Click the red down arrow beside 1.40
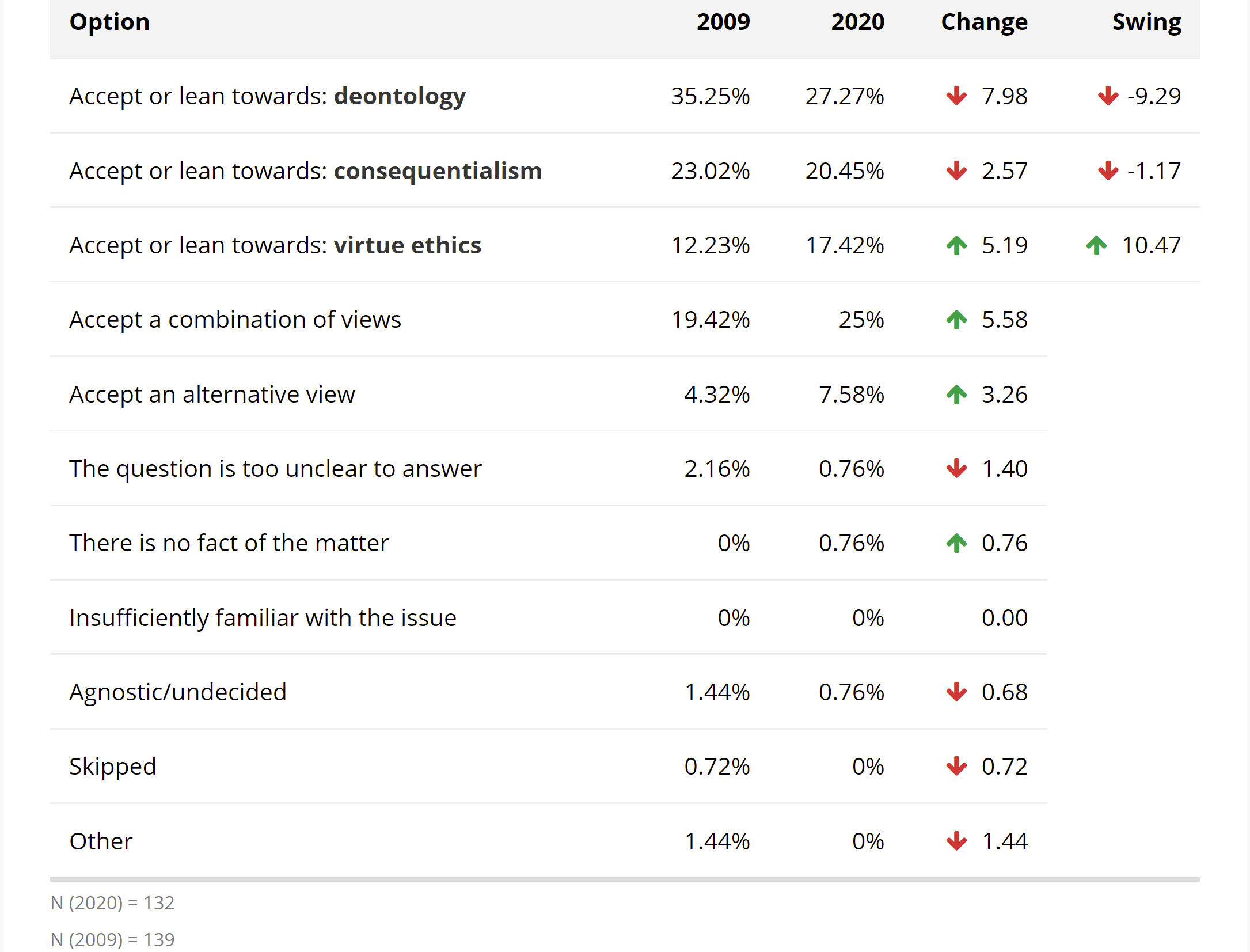This screenshot has width=1250, height=952. click(x=956, y=469)
